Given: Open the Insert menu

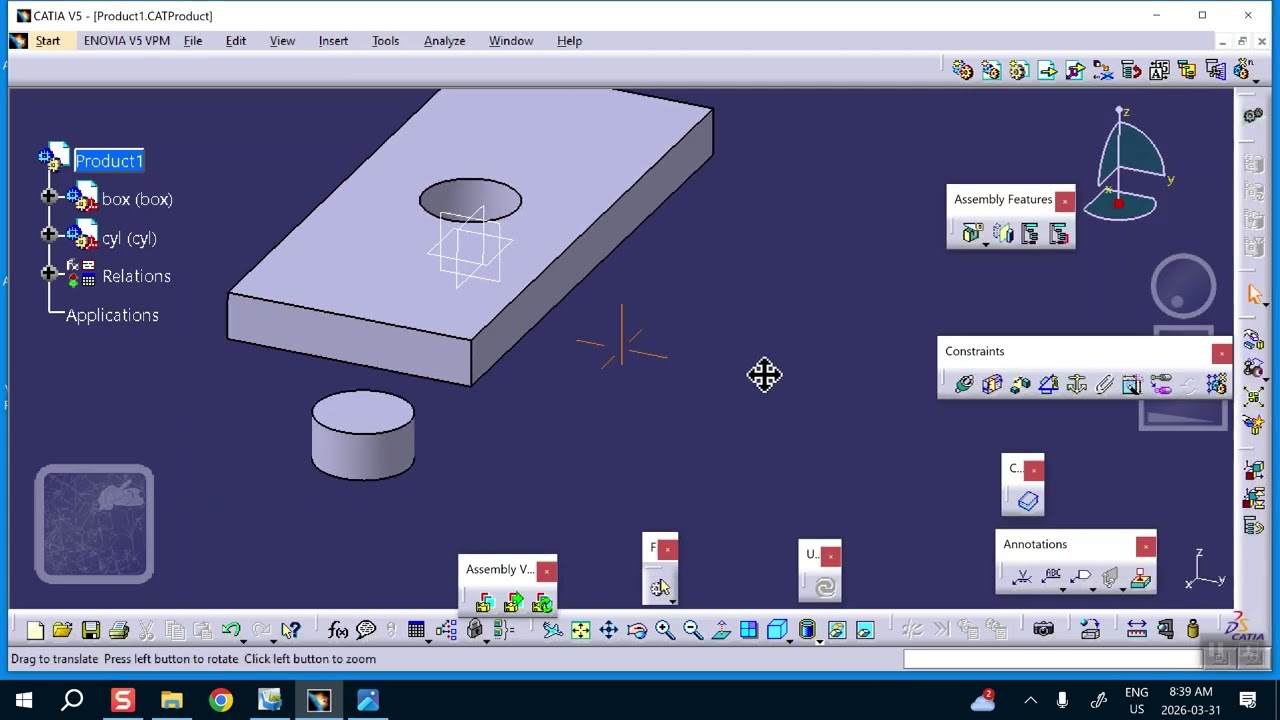Looking at the screenshot, I should 333,41.
